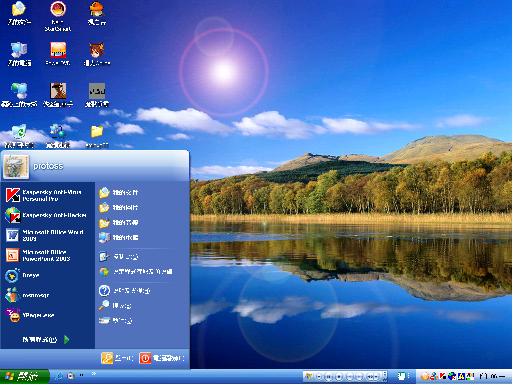Expand All Programs green arrow
Viewport: 513px width, 385px height.
pyautogui.click(x=67, y=339)
